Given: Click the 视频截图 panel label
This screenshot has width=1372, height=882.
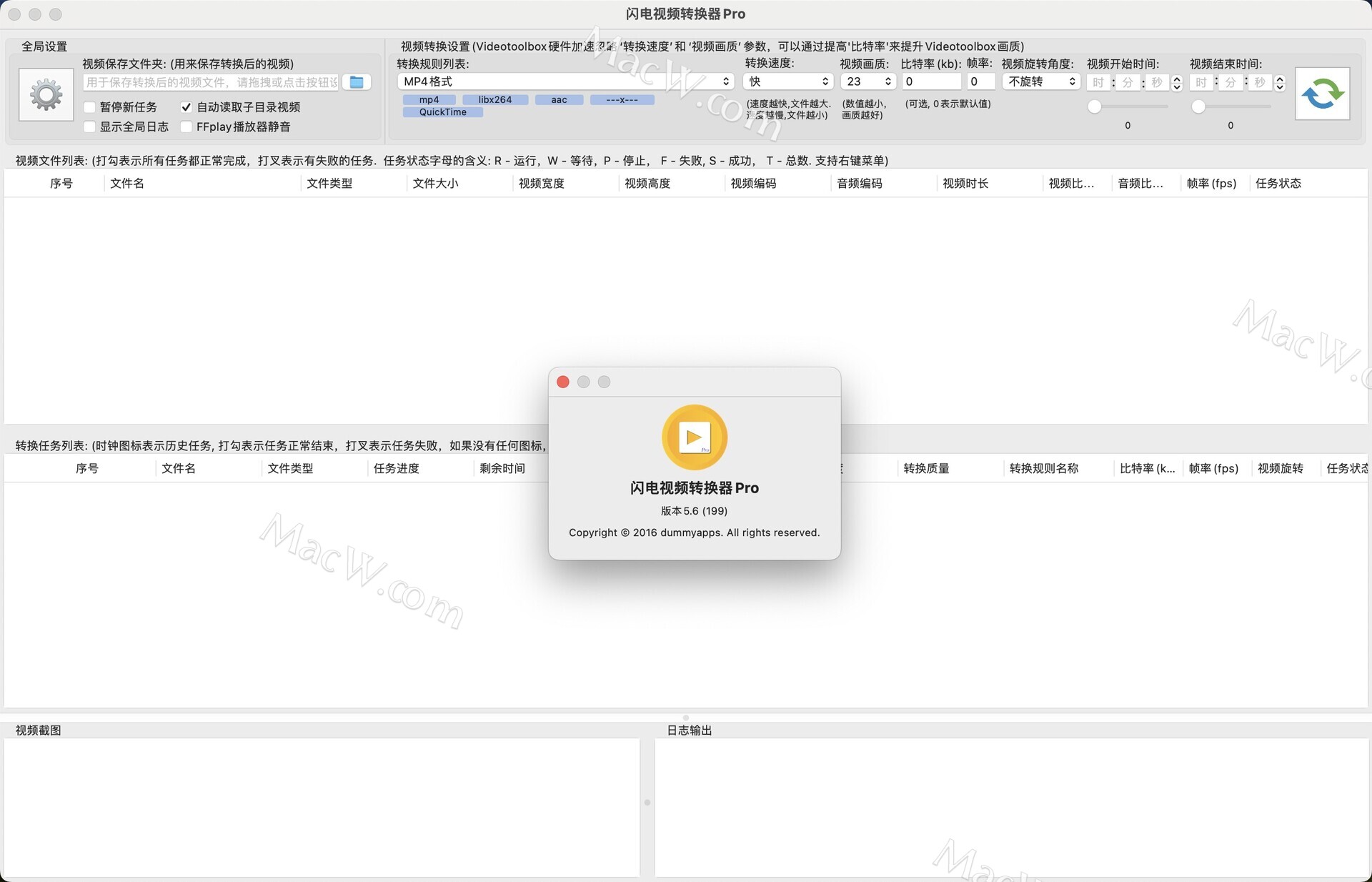Looking at the screenshot, I should (x=38, y=730).
